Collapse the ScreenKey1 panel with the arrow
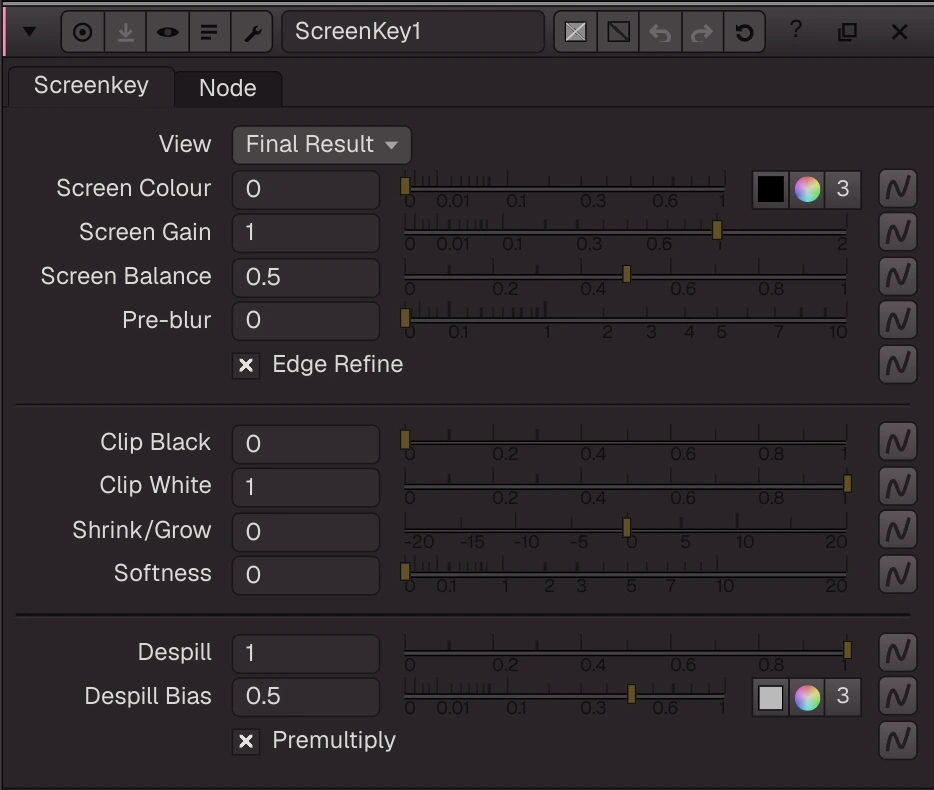Viewport: 934px width, 790px height. tap(29, 32)
